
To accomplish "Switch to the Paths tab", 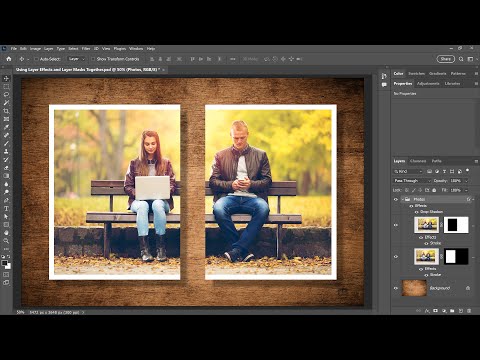I will (437, 161).
